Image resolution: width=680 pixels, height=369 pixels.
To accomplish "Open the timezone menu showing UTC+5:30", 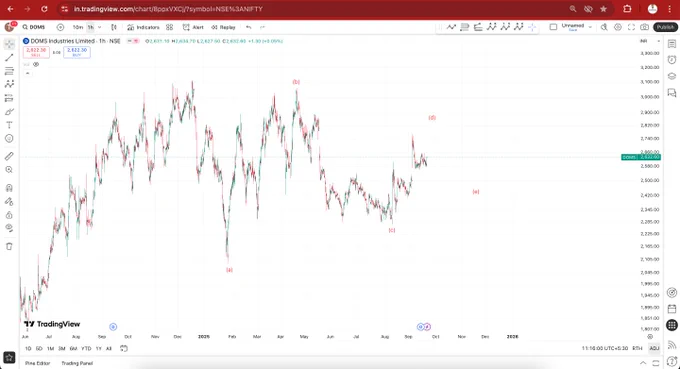I will click(605, 348).
